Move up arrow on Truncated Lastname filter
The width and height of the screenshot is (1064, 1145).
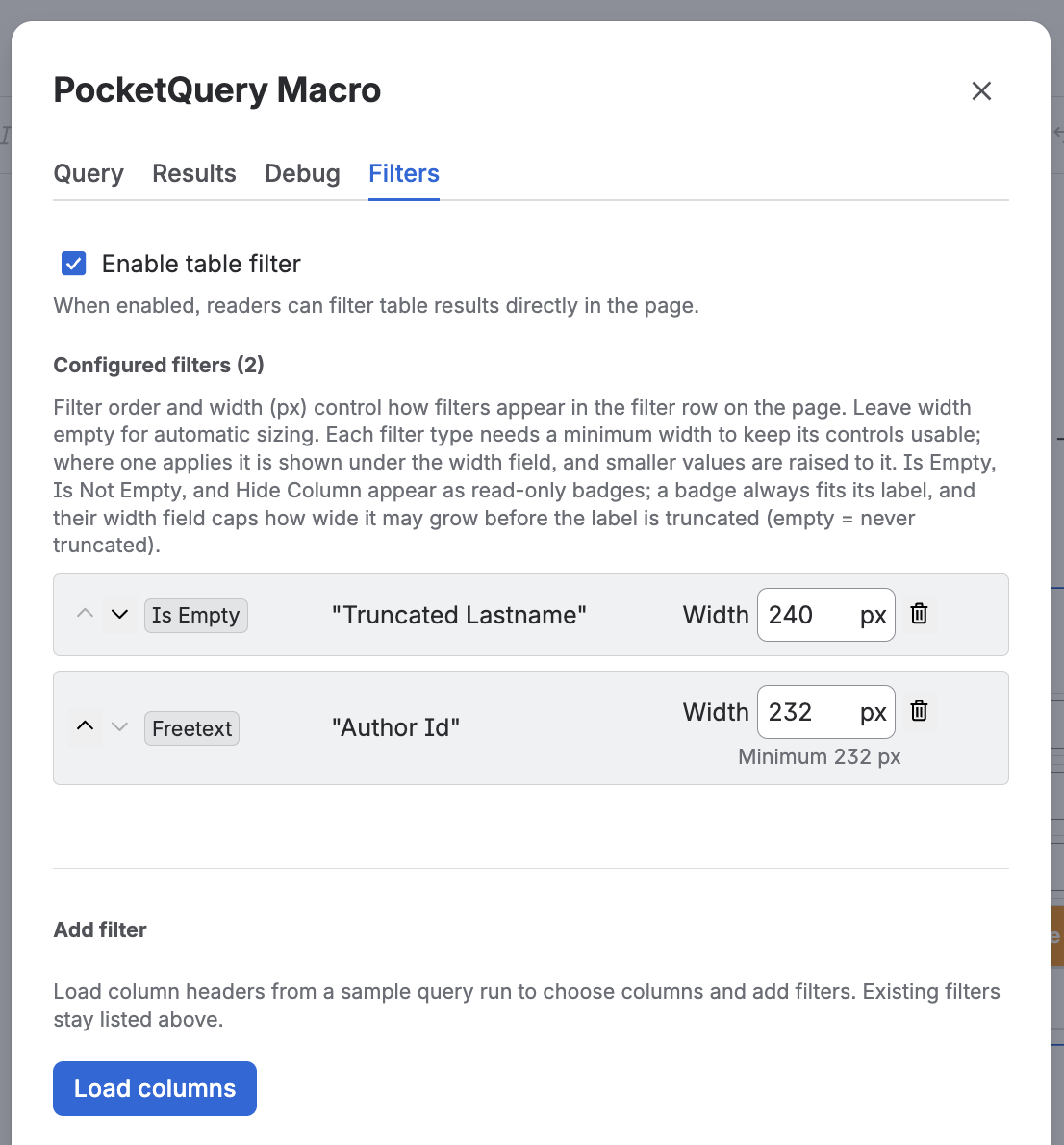coord(86,614)
